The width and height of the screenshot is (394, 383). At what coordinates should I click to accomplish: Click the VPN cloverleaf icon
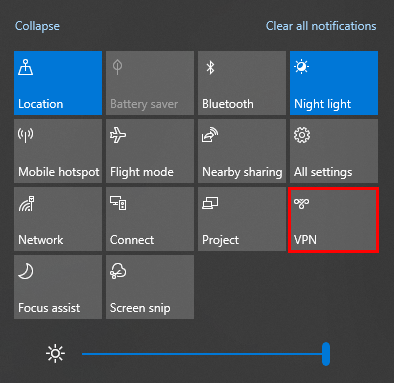[x=302, y=203]
